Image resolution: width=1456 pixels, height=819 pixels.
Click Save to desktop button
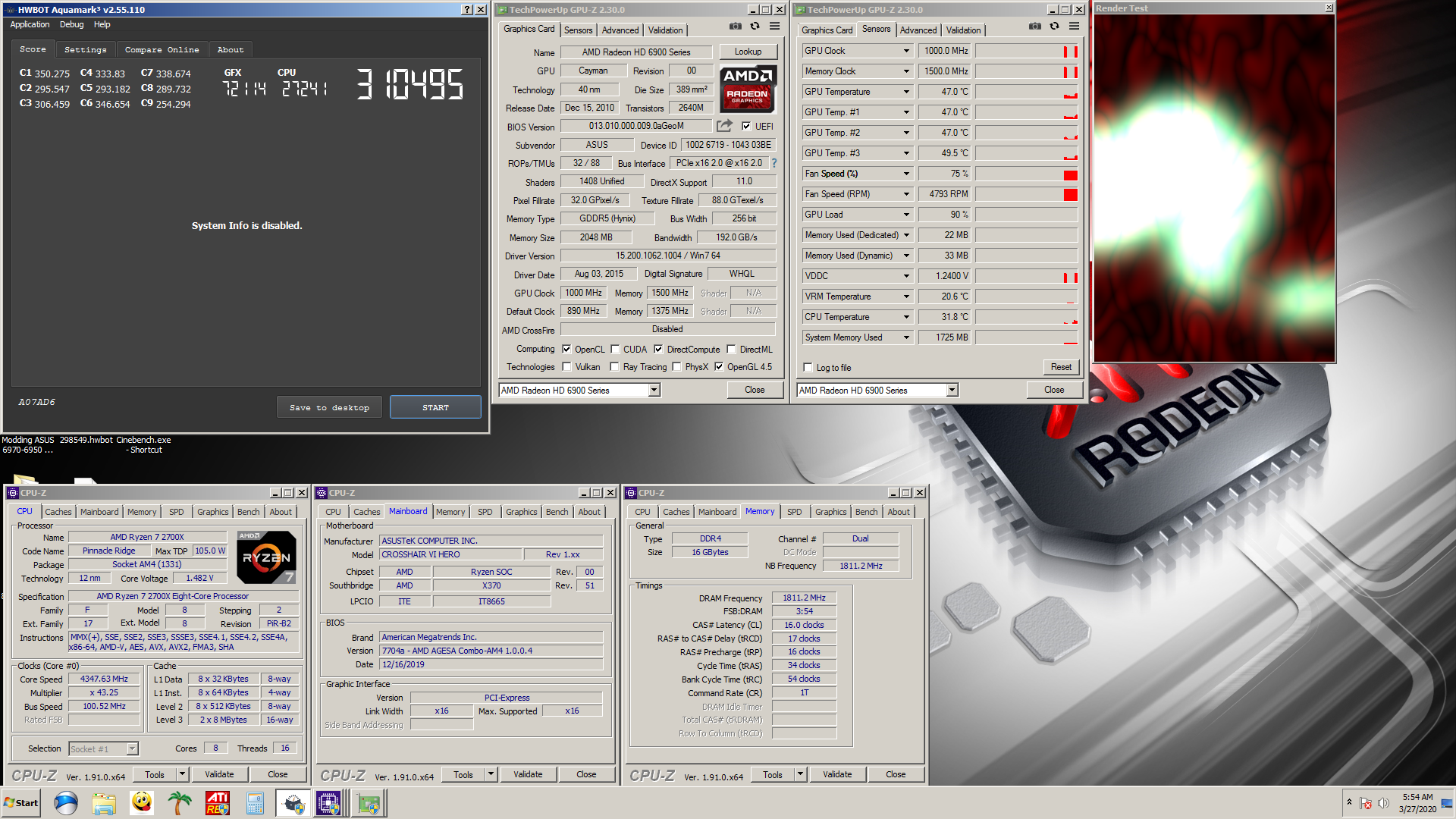tap(329, 407)
